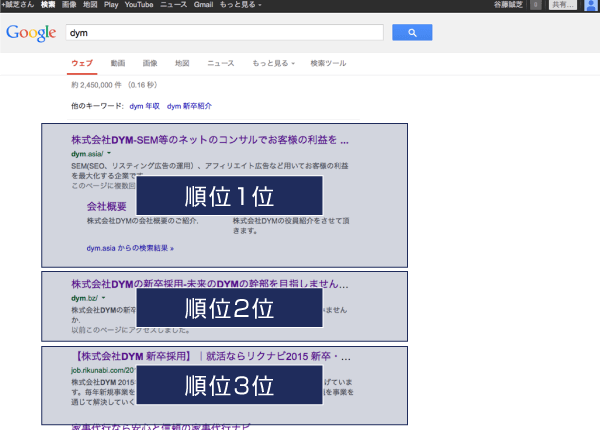Open the notifications counter box
This screenshot has width=600, height=430.
point(536,5)
